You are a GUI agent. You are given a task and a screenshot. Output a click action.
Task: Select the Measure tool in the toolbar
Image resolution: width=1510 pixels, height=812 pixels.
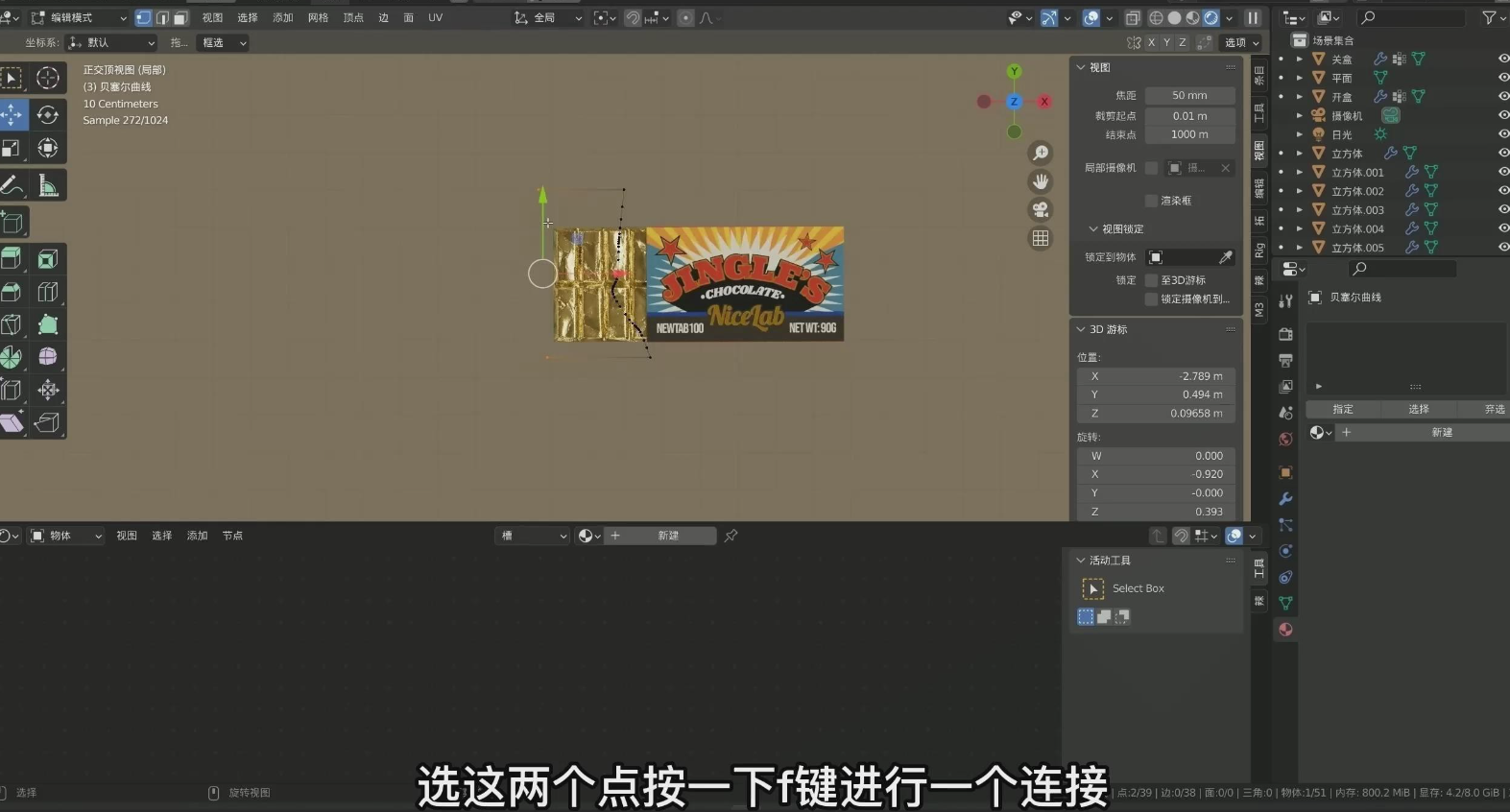pos(47,186)
